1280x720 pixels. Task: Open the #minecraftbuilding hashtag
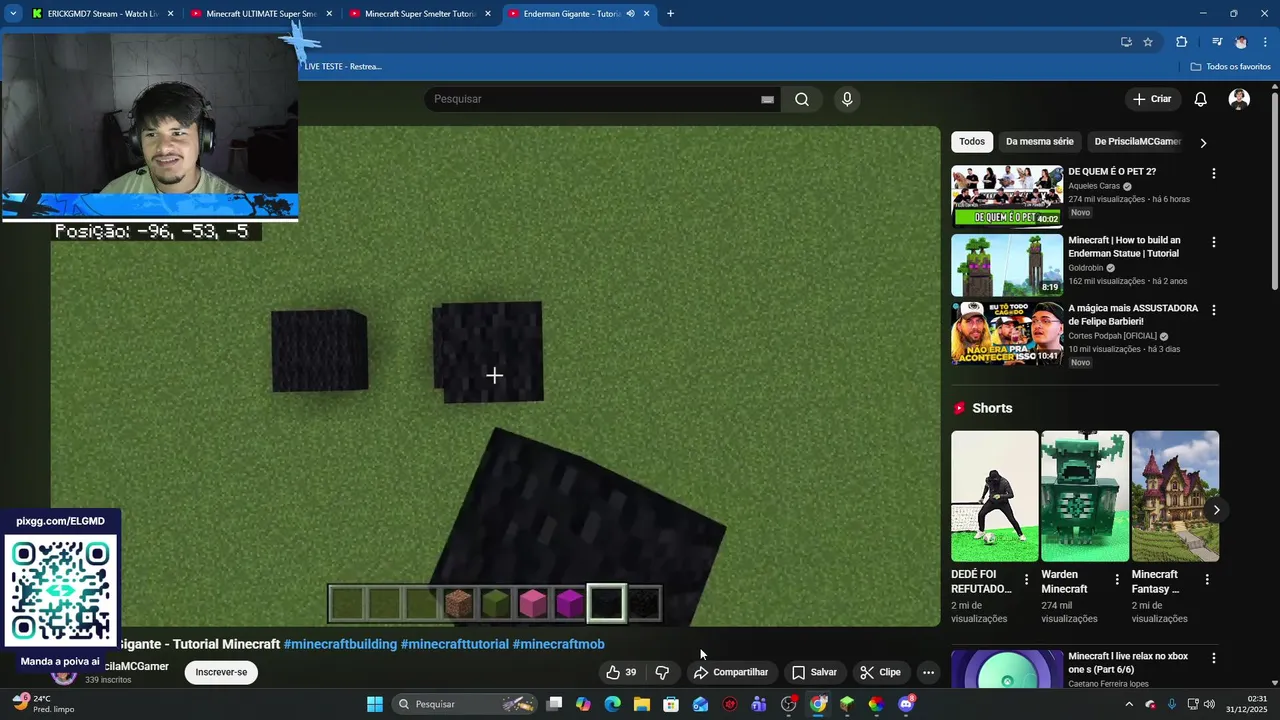click(340, 644)
